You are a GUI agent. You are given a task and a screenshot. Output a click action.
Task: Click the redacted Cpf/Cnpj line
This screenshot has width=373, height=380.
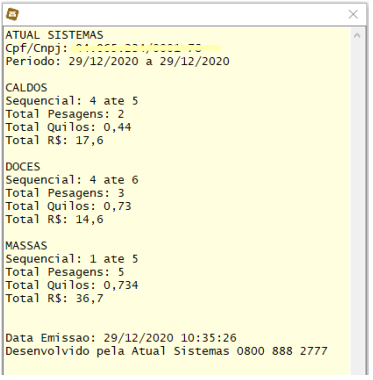(113, 48)
